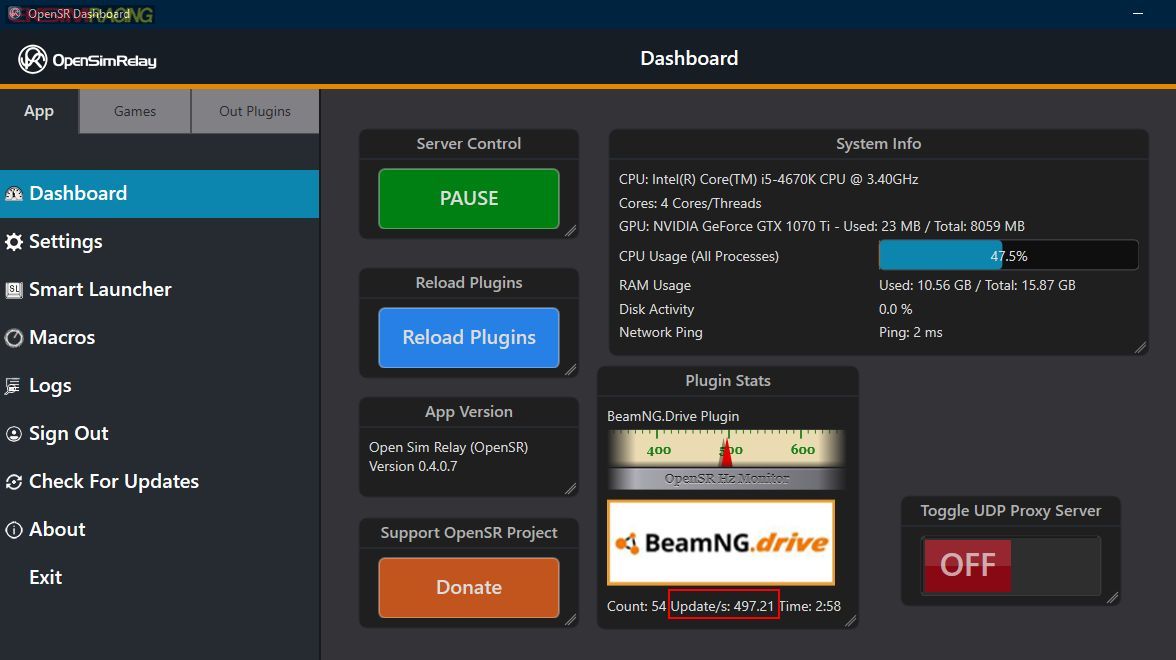This screenshot has height=660, width=1176.
Task: Click the OpenSR Hz Monitor gauge
Action: (726, 459)
